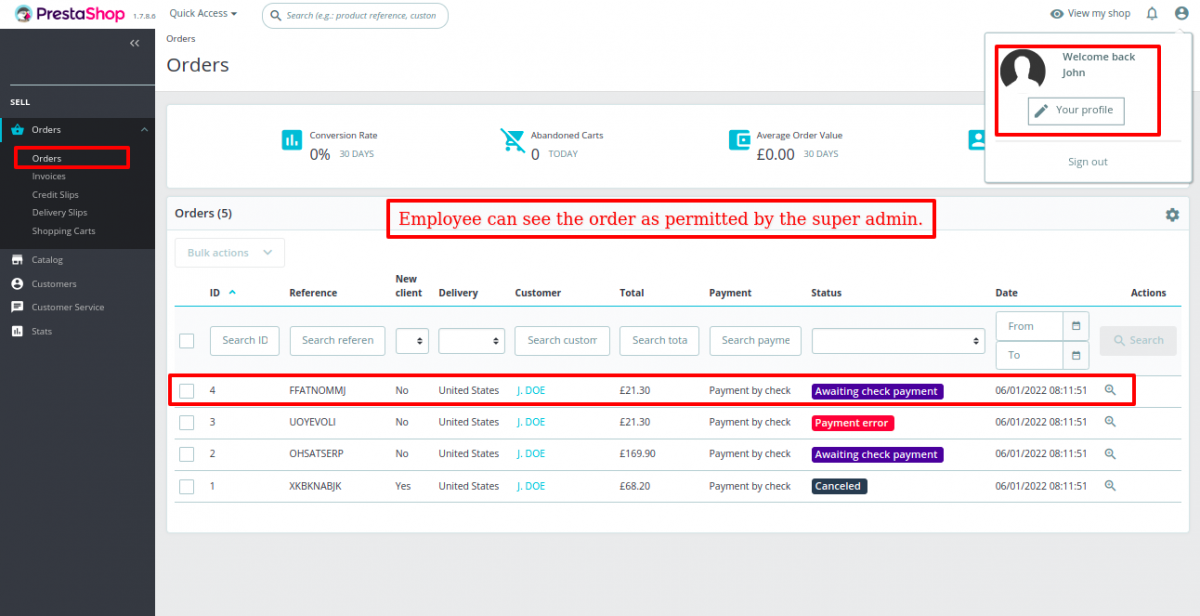Open the Orders panel settings gear
Image resolution: width=1200 pixels, height=616 pixels.
pos(1172,214)
